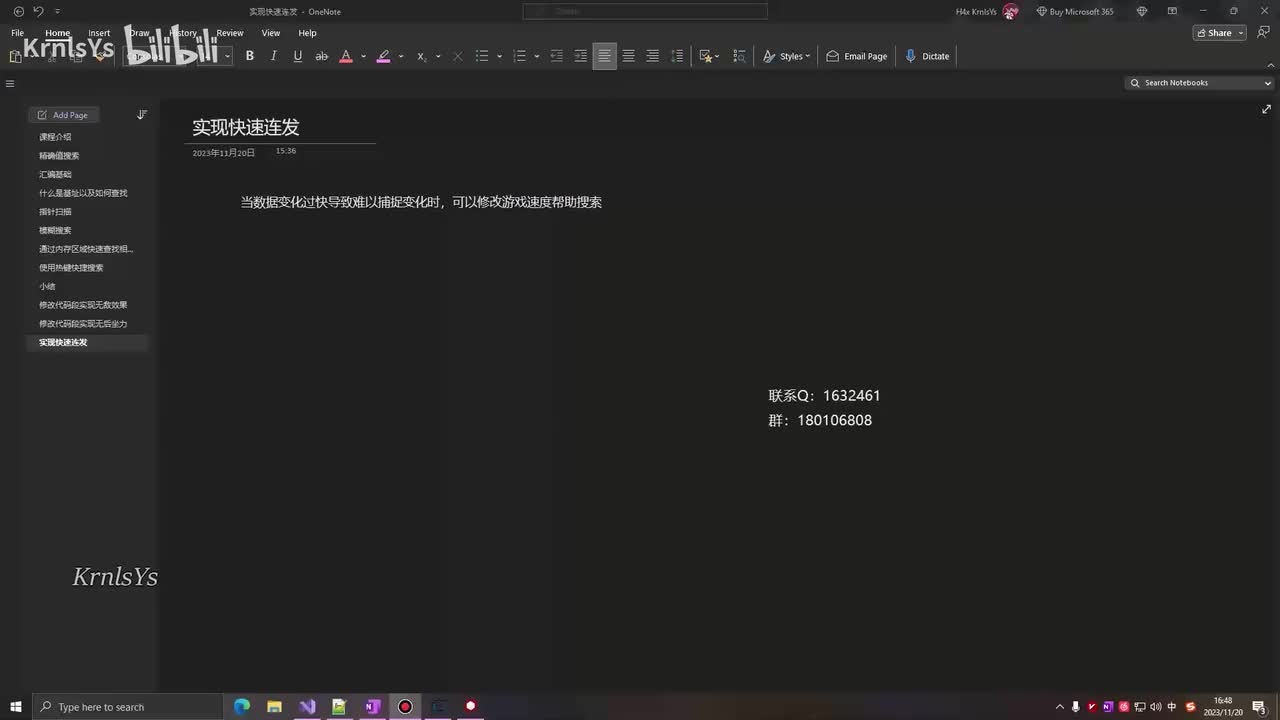Open the font color dropdown arrow
Image resolution: width=1280 pixels, height=720 pixels.
click(x=363, y=56)
